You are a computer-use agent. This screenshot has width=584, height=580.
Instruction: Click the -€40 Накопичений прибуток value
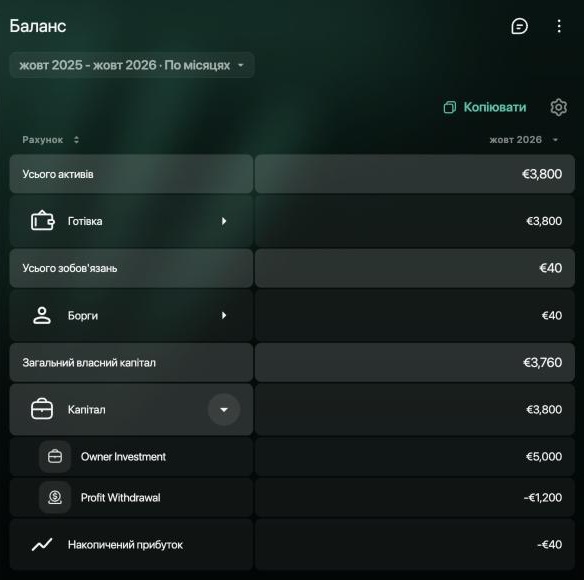(x=549, y=544)
